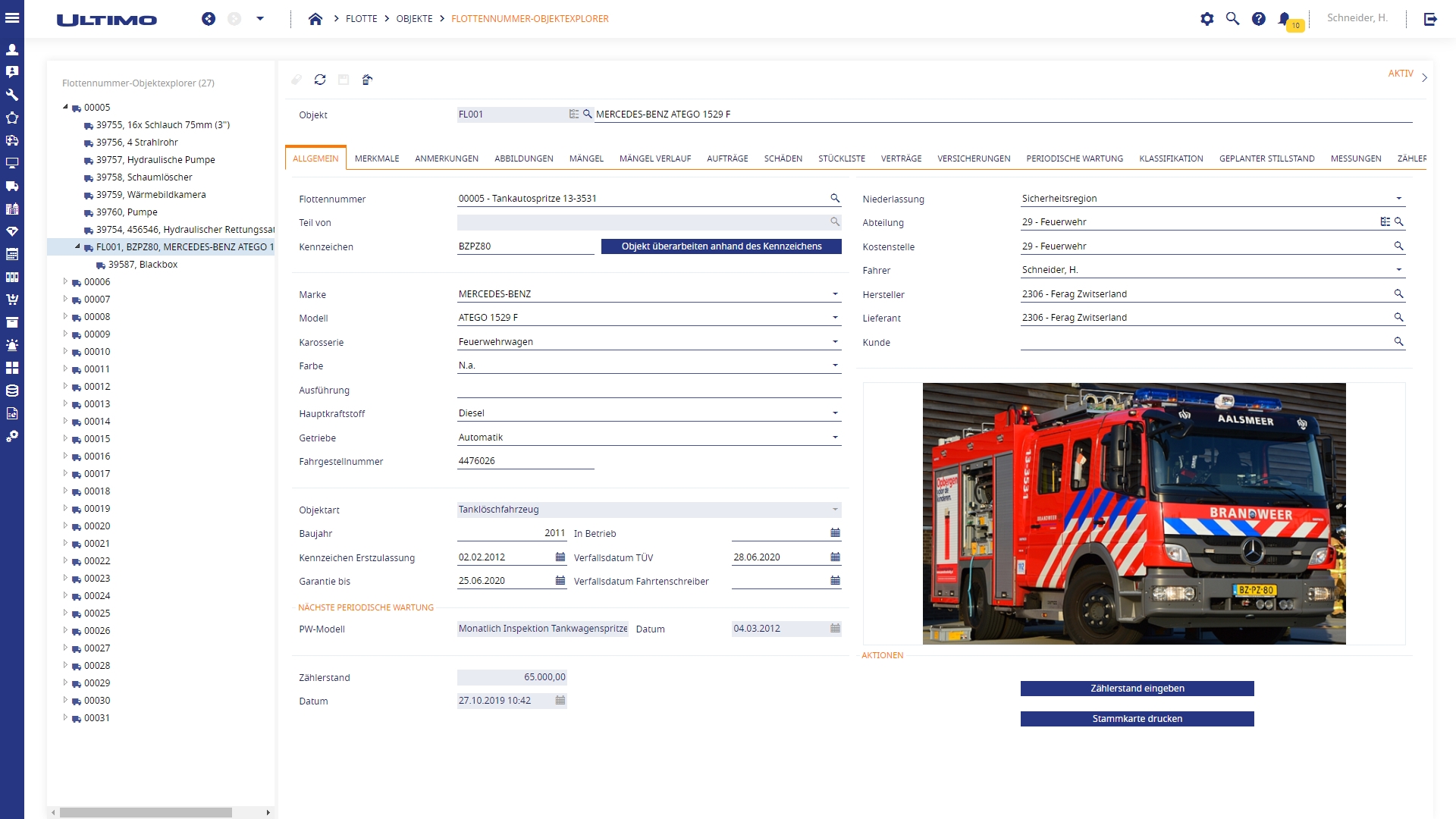Click the refresh icon in the toolbar
The image size is (1456, 819).
pos(320,80)
